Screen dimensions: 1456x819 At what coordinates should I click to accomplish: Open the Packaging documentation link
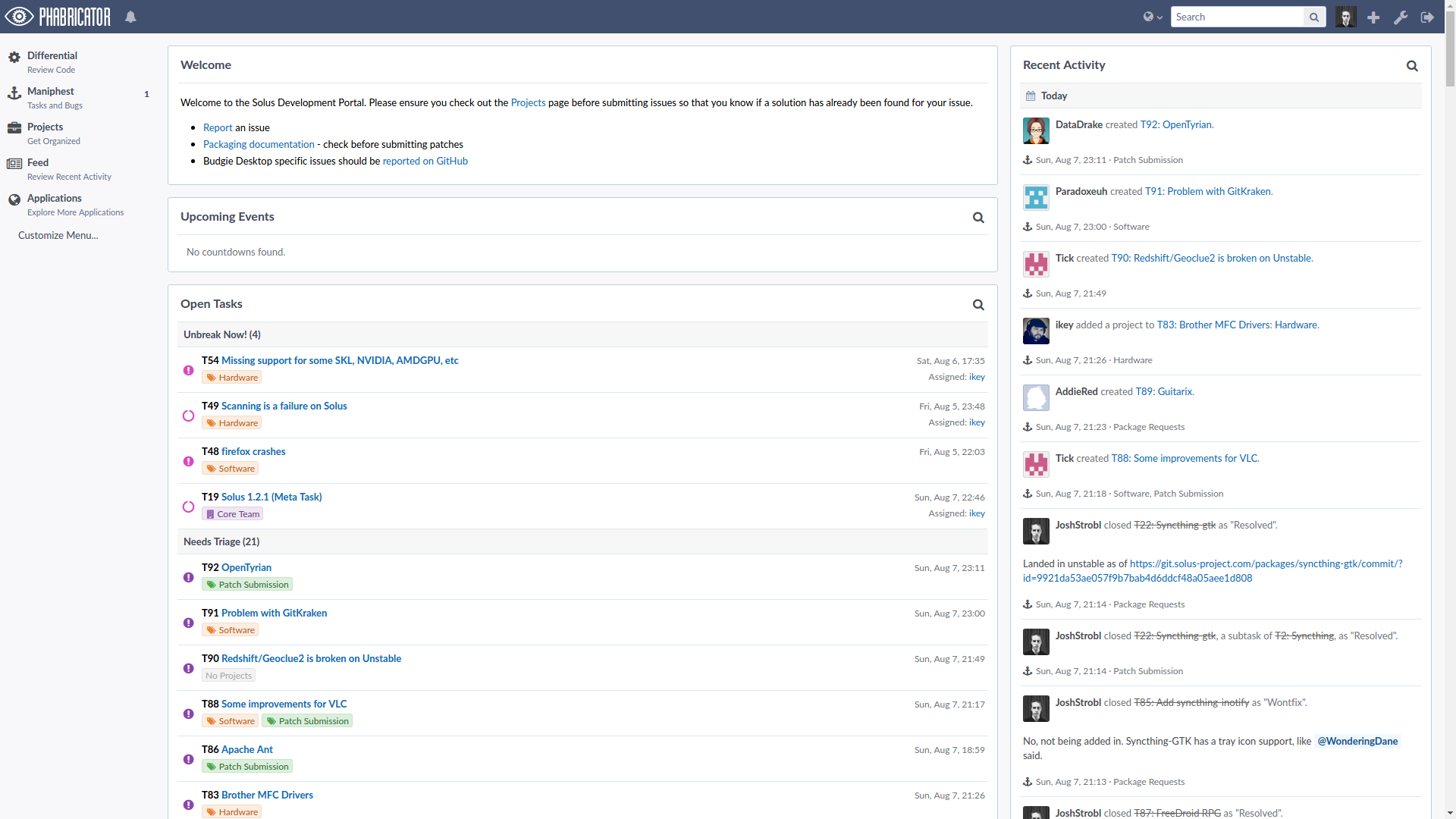tap(259, 144)
